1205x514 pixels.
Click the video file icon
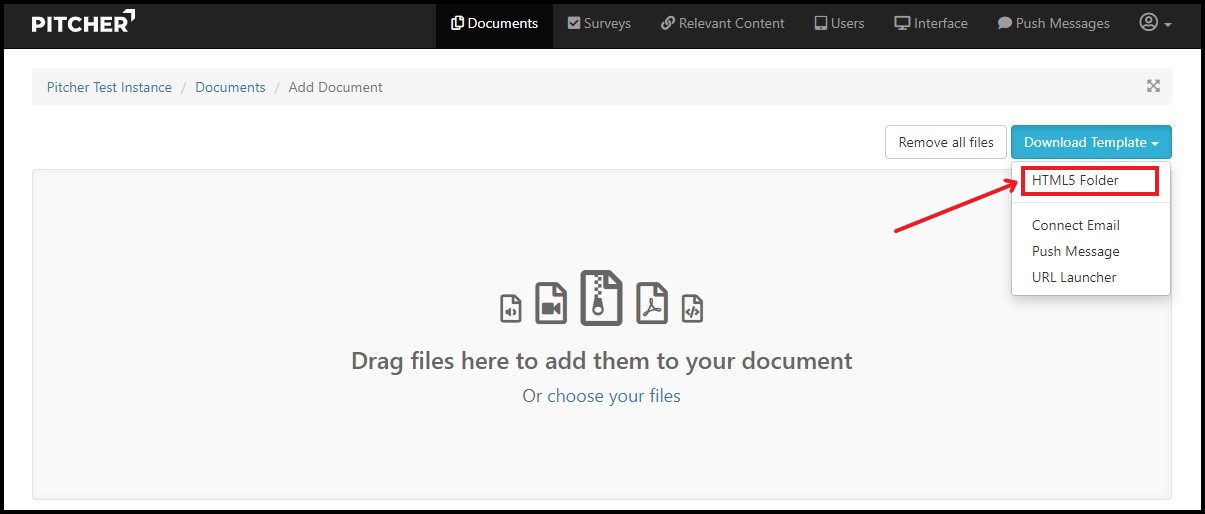pyautogui.click(x=550, y=303)
